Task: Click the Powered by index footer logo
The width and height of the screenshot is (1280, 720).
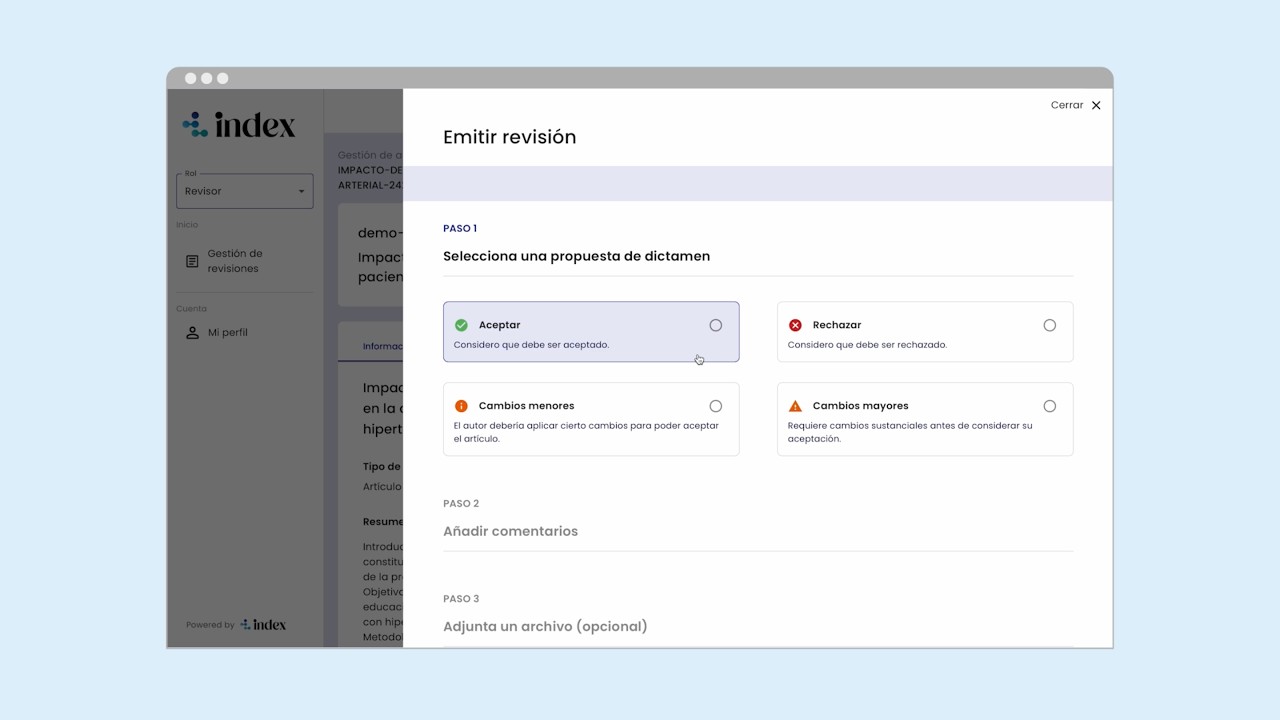Action: coord(263,625)
